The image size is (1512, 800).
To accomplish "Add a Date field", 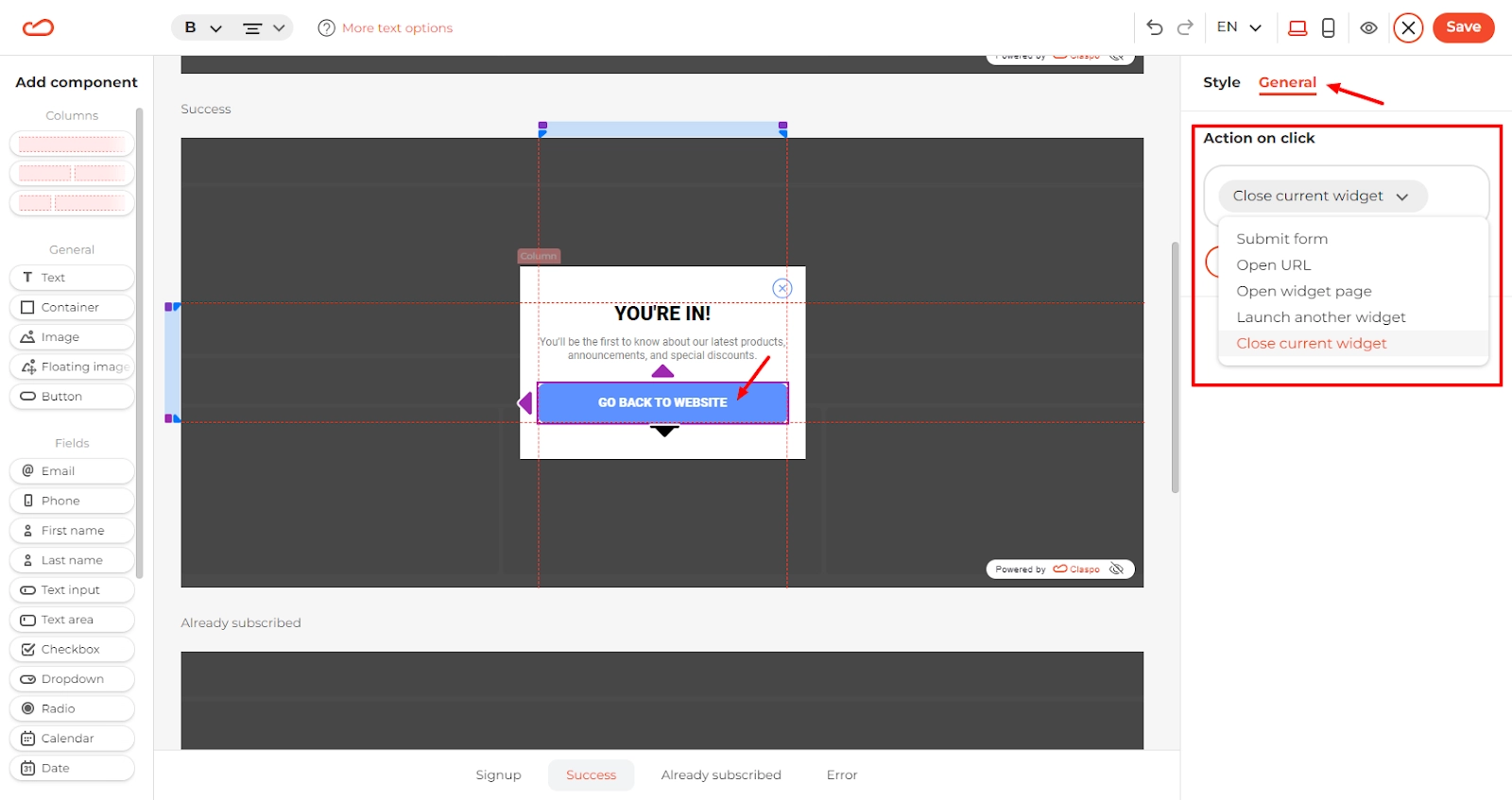I will click(72, 769).
